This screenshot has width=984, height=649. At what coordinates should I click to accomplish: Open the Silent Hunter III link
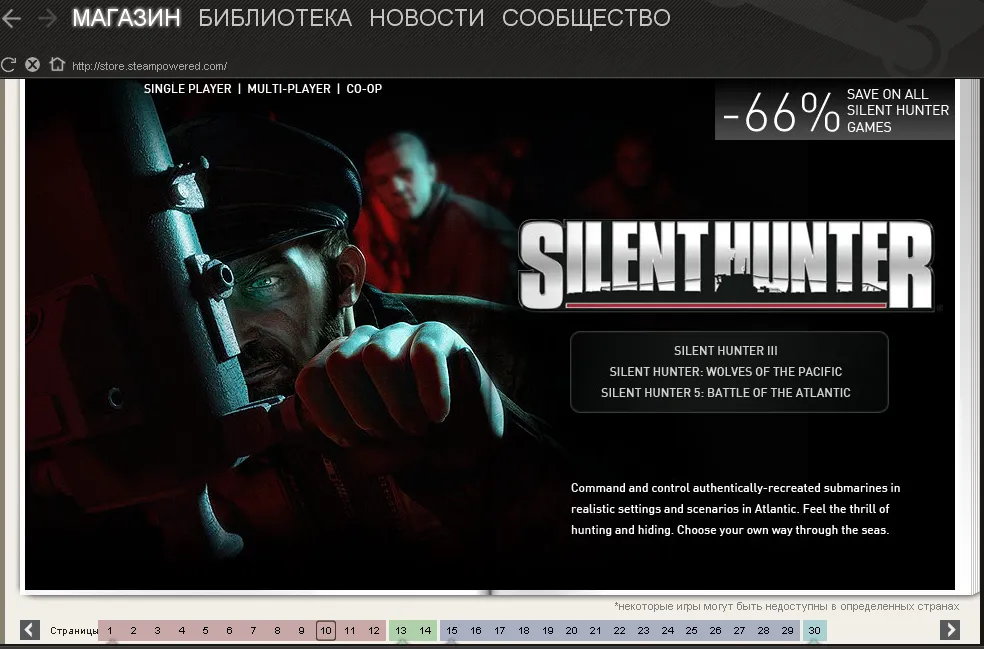coord(725,351)
